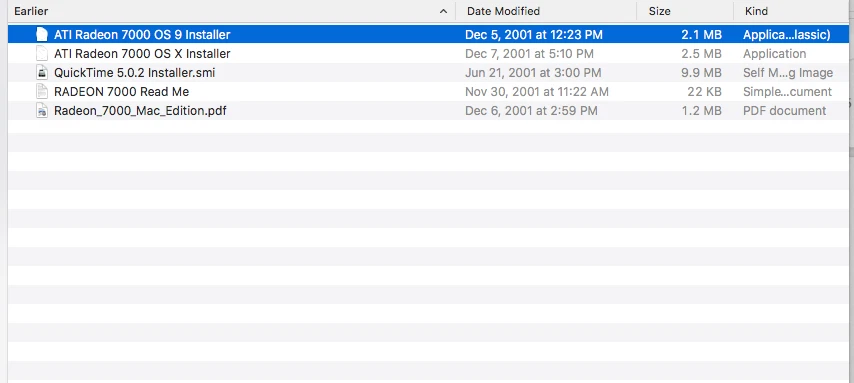This screenshot has height=383, width=854.
Task: Select the Radeon_7000_Mac_Edition.pdf filename
Action: pos(140,111)
